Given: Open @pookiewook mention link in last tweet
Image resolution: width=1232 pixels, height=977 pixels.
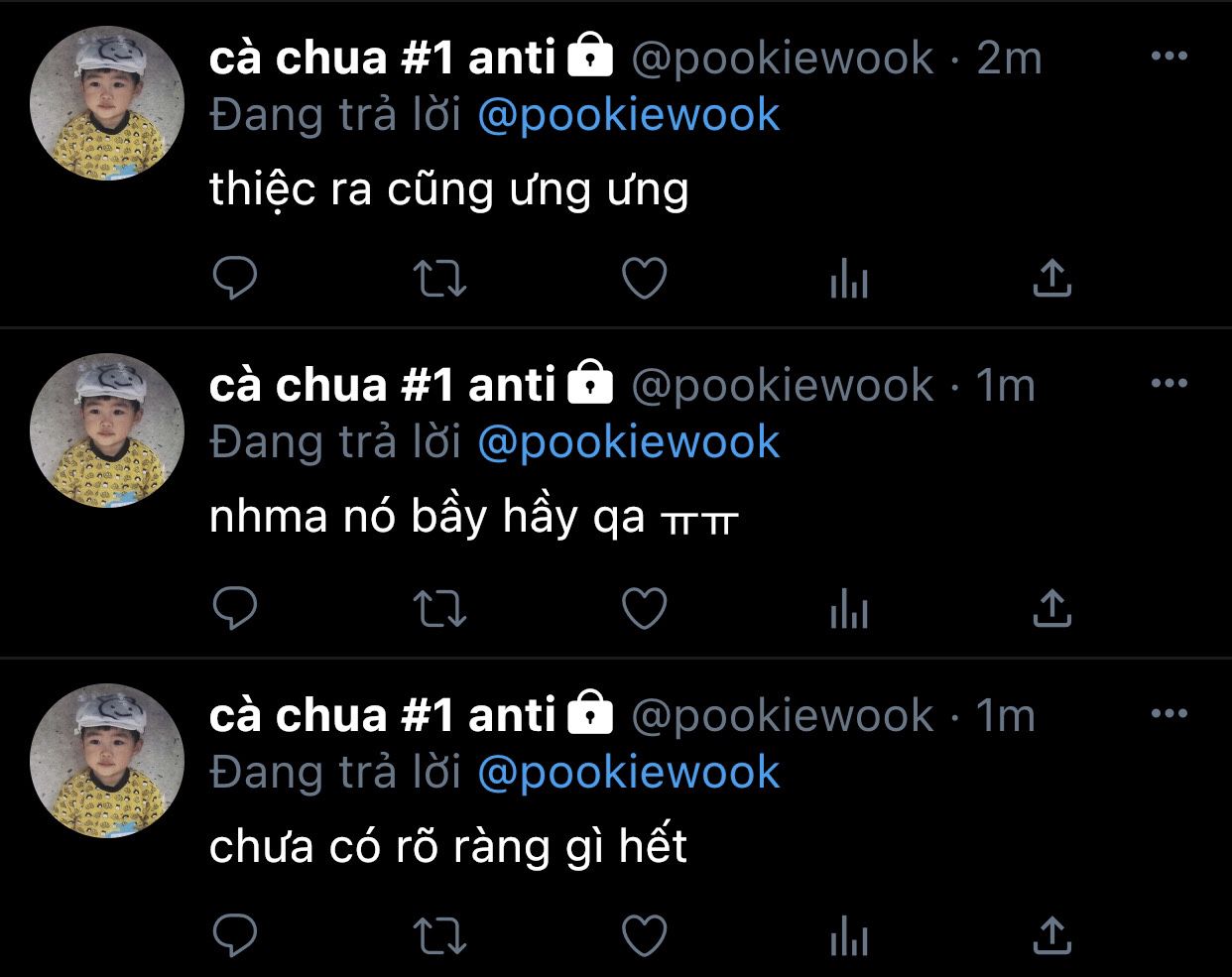Looking at the screenshot, I should [629, 773].
